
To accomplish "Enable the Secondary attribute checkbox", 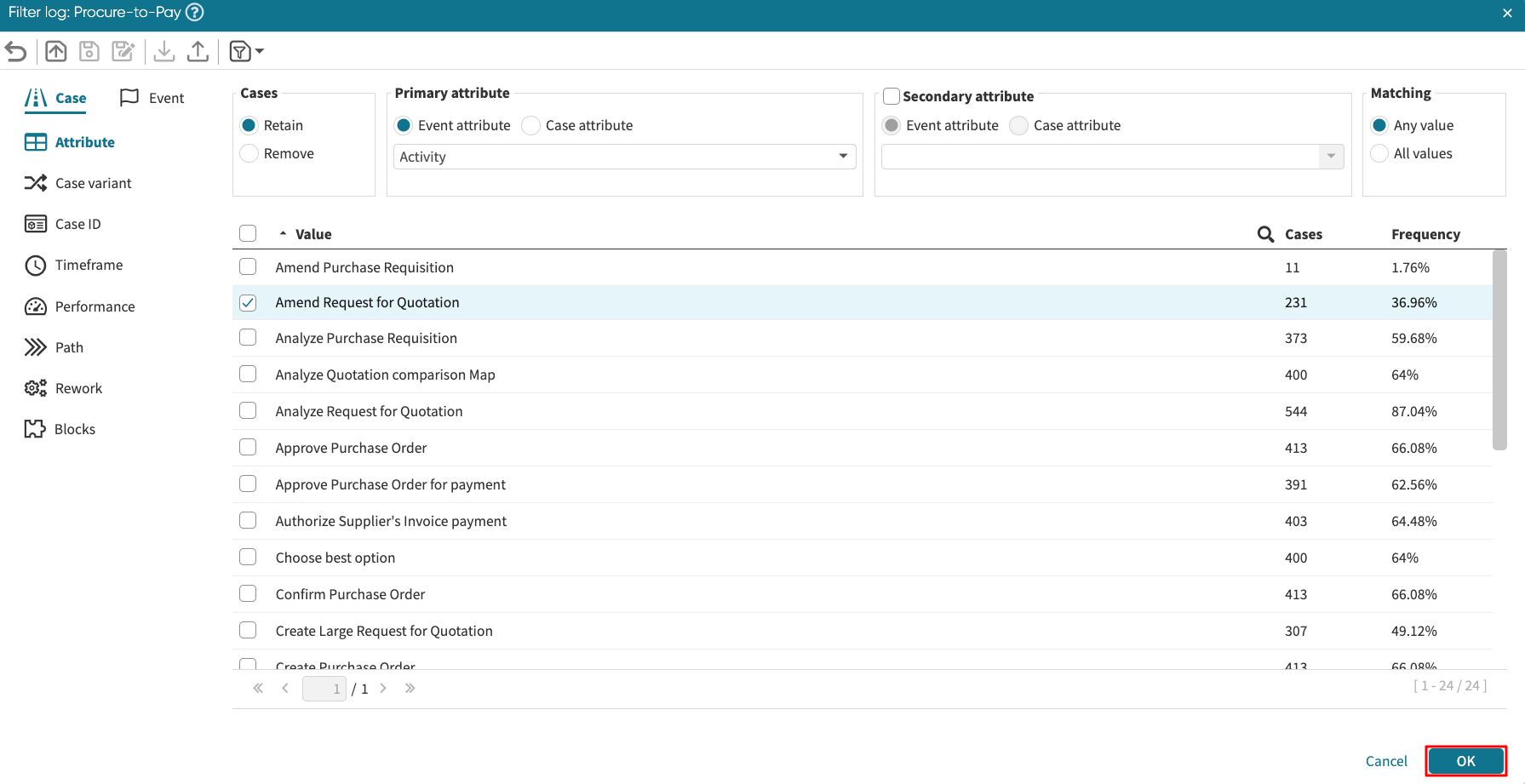I will pyautogui.click(x=891, y=96).
